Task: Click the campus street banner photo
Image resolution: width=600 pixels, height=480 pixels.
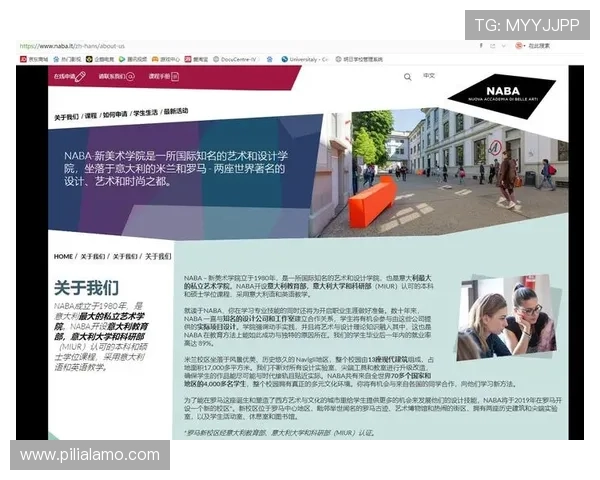Action: coord(438,172)
